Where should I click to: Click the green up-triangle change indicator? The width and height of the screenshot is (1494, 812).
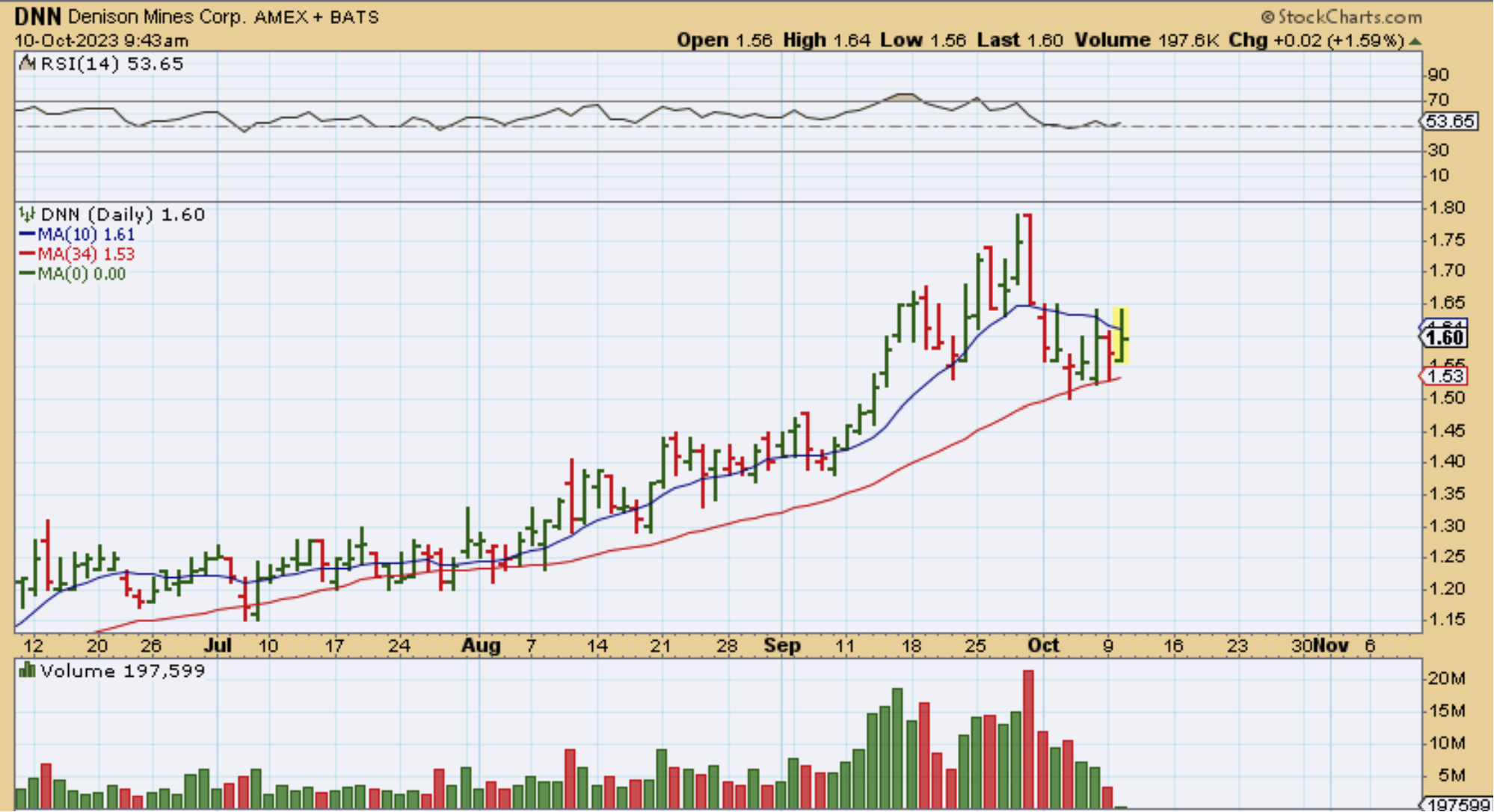pos(1415,41)
